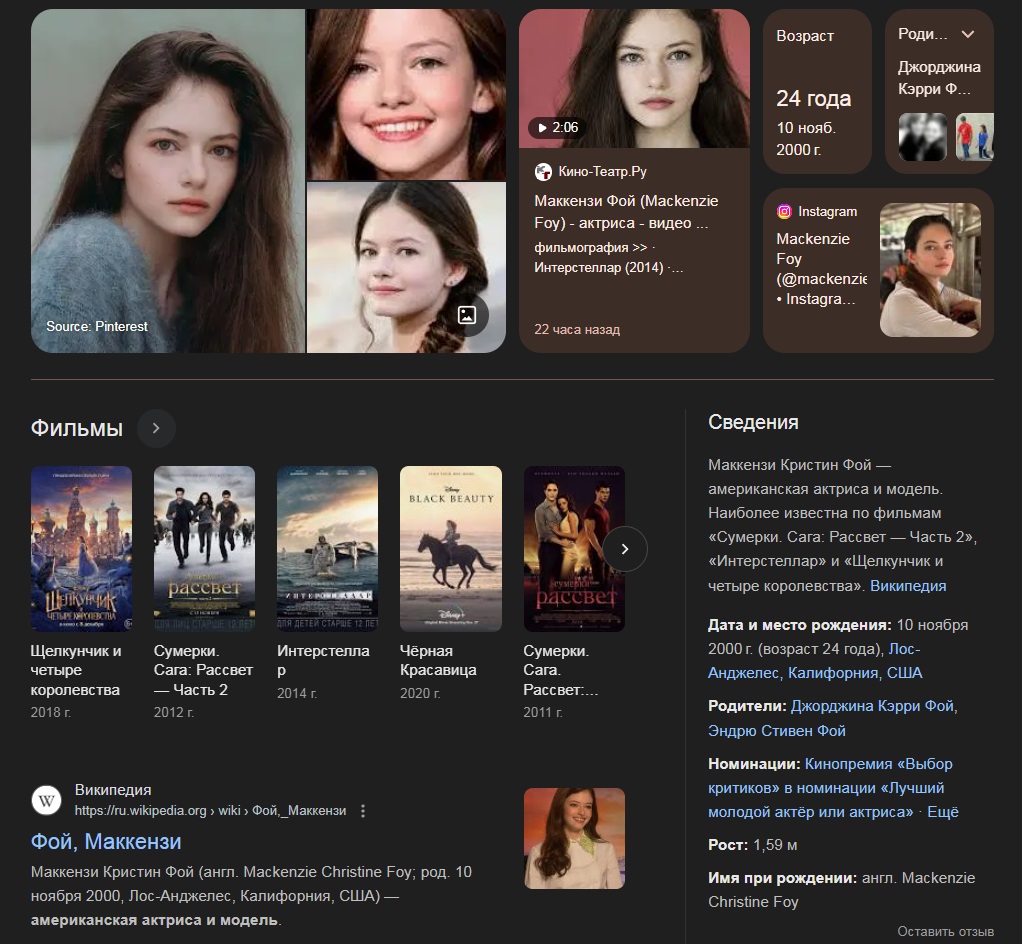Click the Джорджина Кэрри Ф… card name
The width and height of the screenshot is (1022, 944).
coord(939,78)
